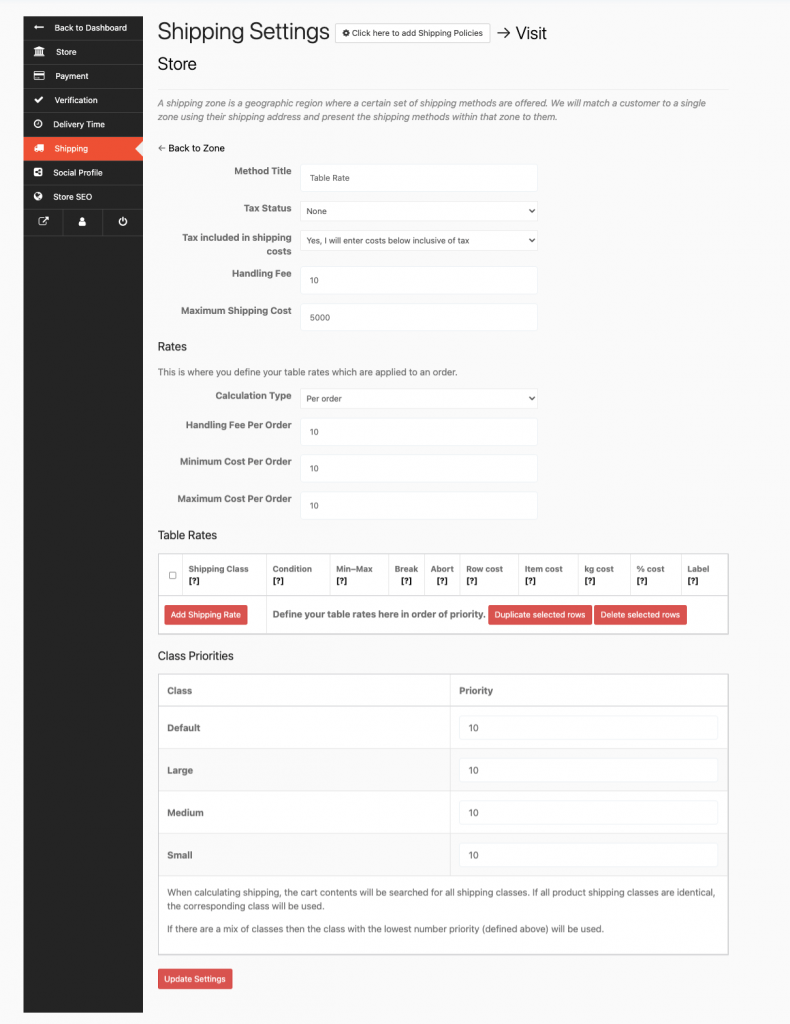Click the Shipping truck icon in sidebar
This screenshot has width=790, height=1024.
(39, 148)
